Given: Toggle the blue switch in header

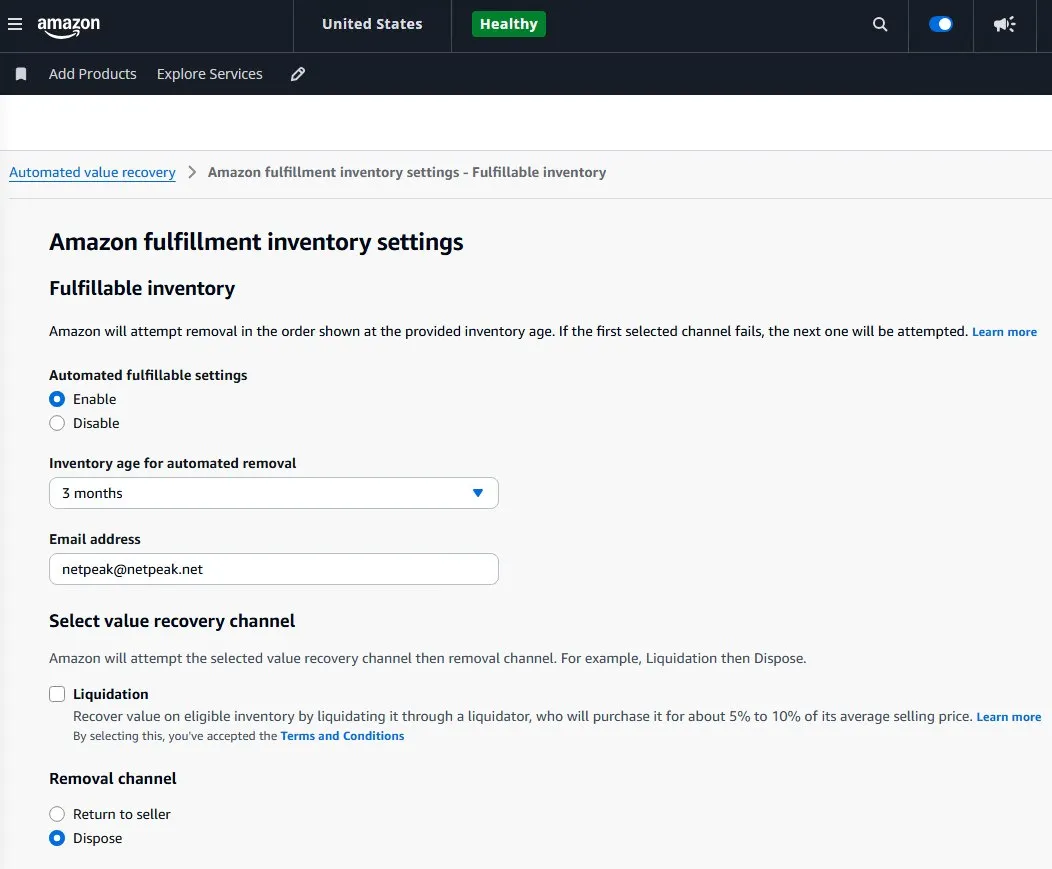Looking at the screenshot, I should pyautogui.click(x=941, y=24).
